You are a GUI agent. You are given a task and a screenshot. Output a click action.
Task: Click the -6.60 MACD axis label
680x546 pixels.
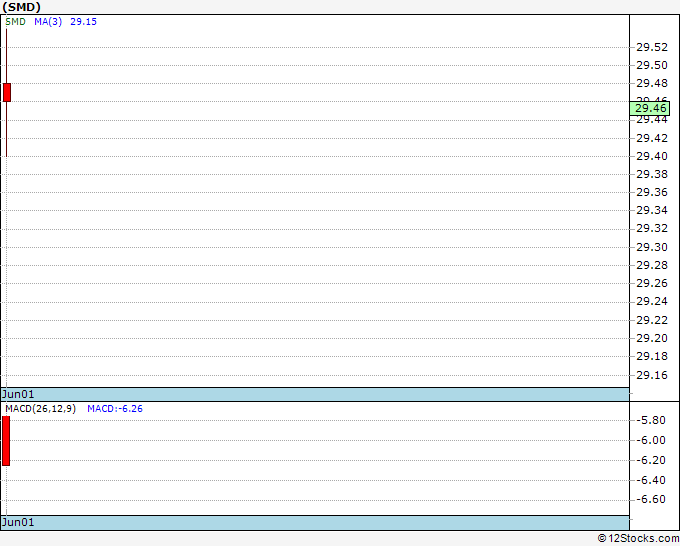coord(651,500)
